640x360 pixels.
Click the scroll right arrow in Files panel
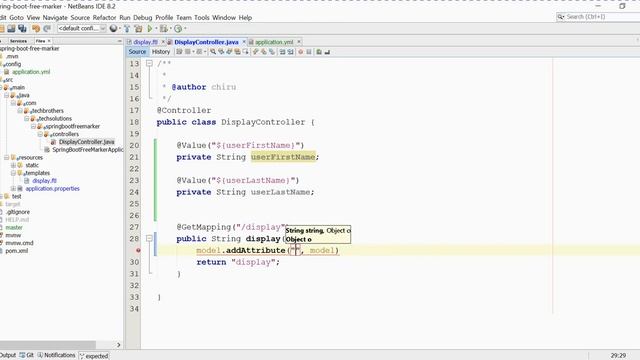pyautogui.click(x=118, y=345)
